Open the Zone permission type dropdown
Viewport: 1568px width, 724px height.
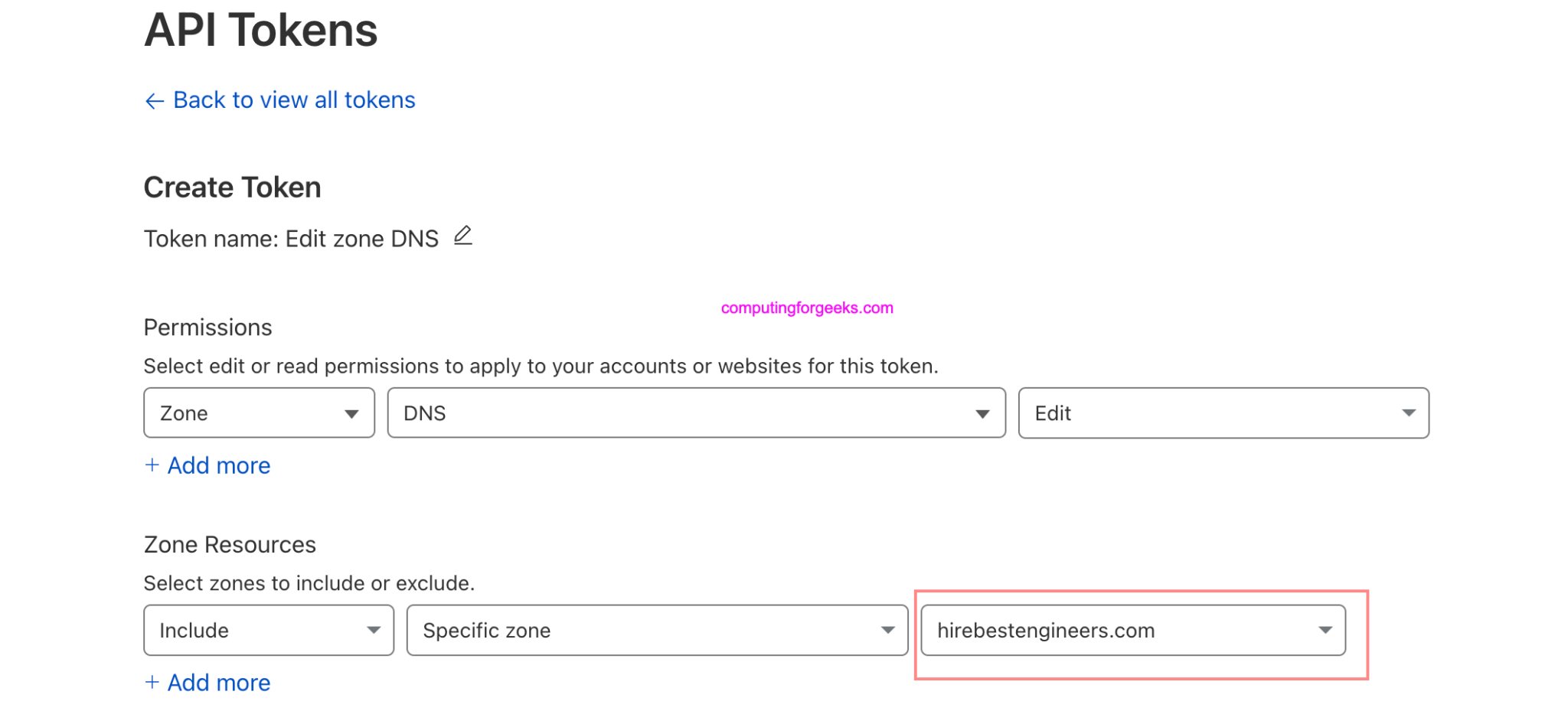click(259, 413)
